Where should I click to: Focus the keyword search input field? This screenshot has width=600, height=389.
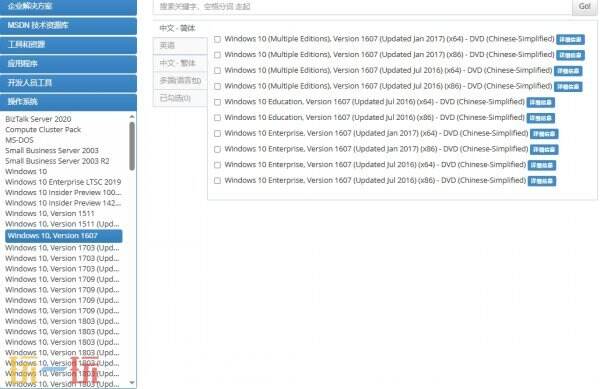pyautogui.click(x=362, y=7)
